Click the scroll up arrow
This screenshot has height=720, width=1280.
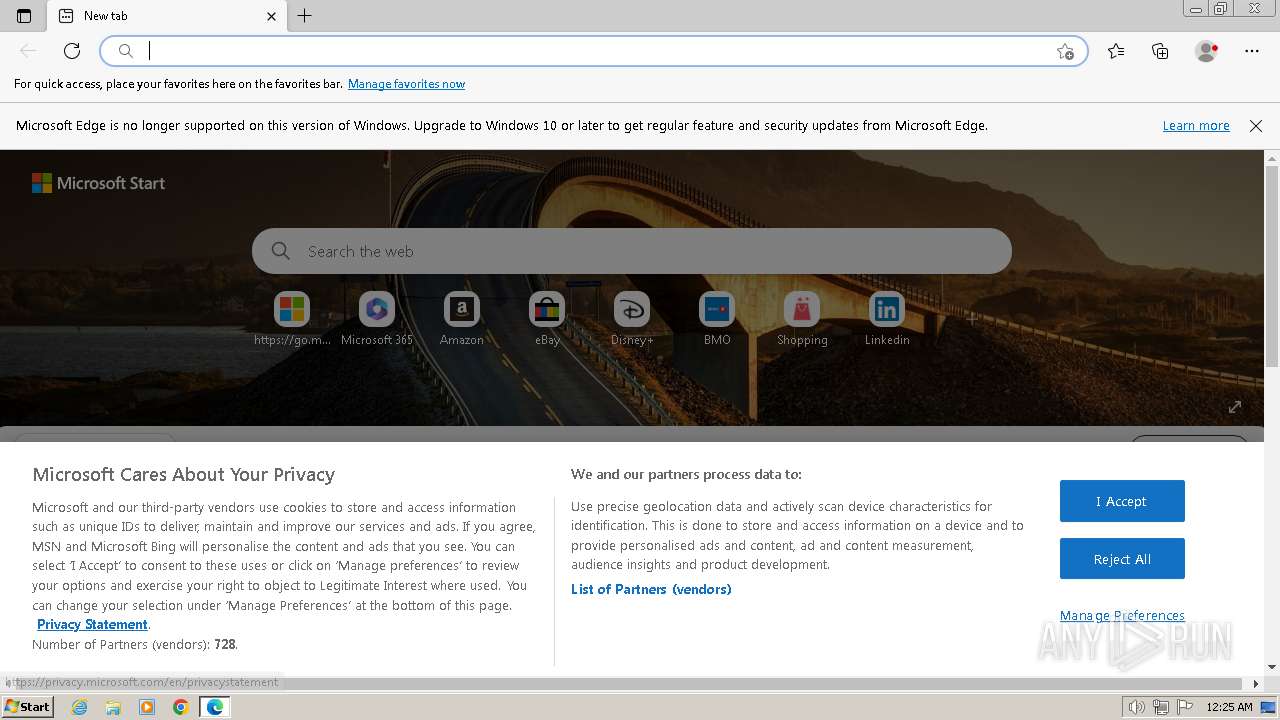[1272, 157]
